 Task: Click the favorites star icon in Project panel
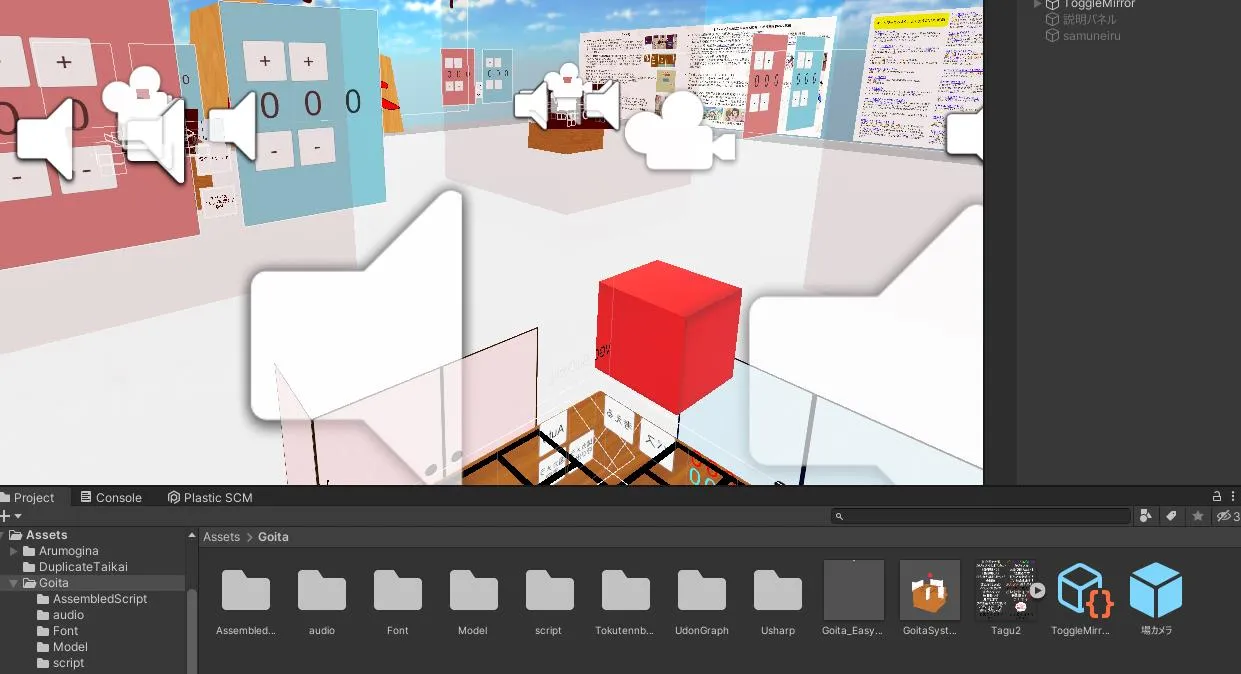click(x=1198, y=516)
